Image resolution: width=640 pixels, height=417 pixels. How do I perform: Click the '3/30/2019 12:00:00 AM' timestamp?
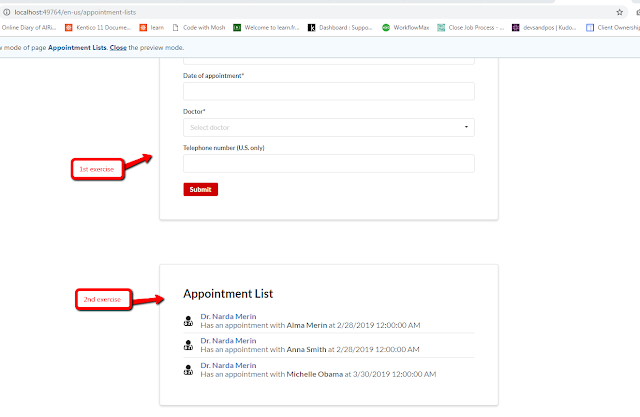coord(394,374)
